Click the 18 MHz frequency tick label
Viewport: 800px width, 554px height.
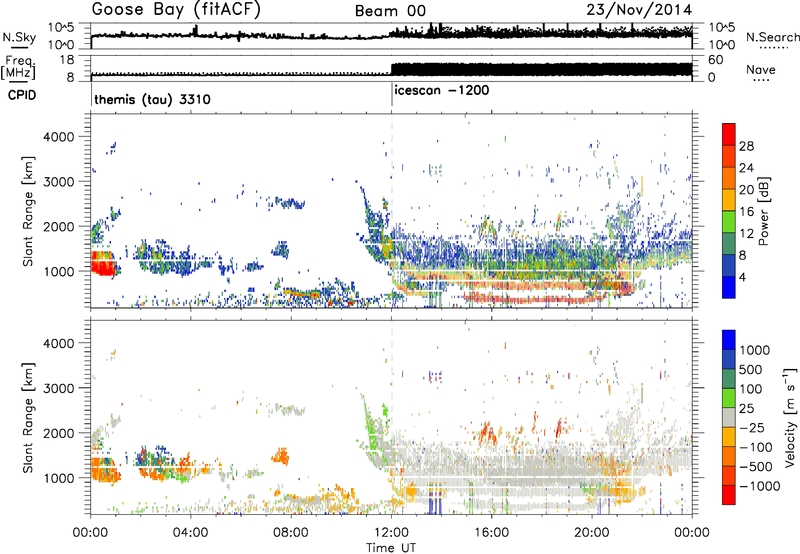(67, 60)
